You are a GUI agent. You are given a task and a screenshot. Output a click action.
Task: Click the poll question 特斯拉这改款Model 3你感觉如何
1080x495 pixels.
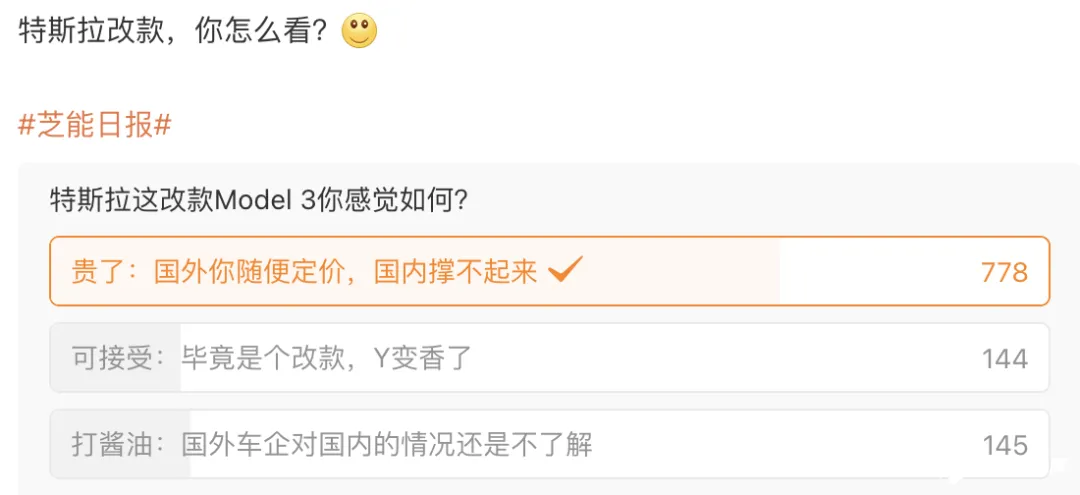[259, 202]
